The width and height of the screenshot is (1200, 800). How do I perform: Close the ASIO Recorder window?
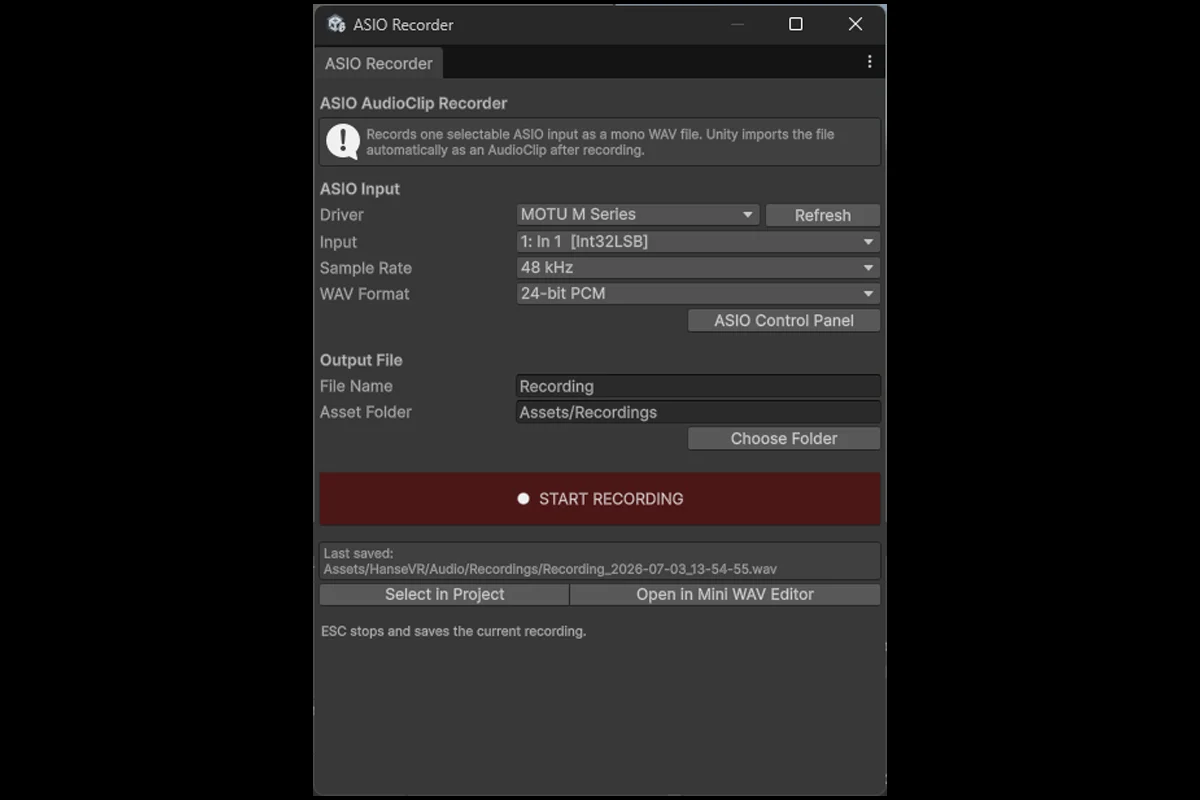coord(855,24)
